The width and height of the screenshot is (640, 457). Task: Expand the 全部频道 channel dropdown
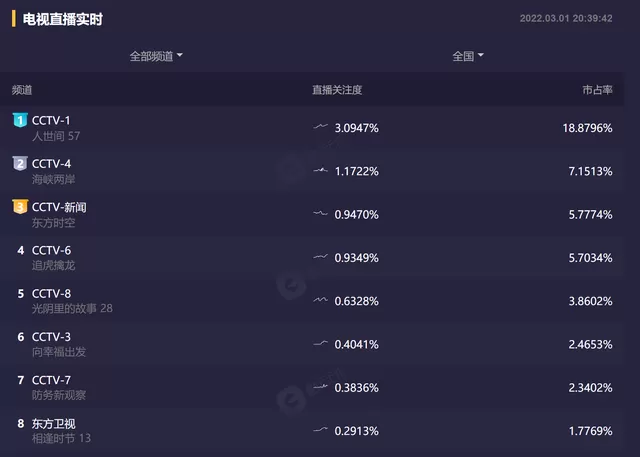[x=156, y=56]
